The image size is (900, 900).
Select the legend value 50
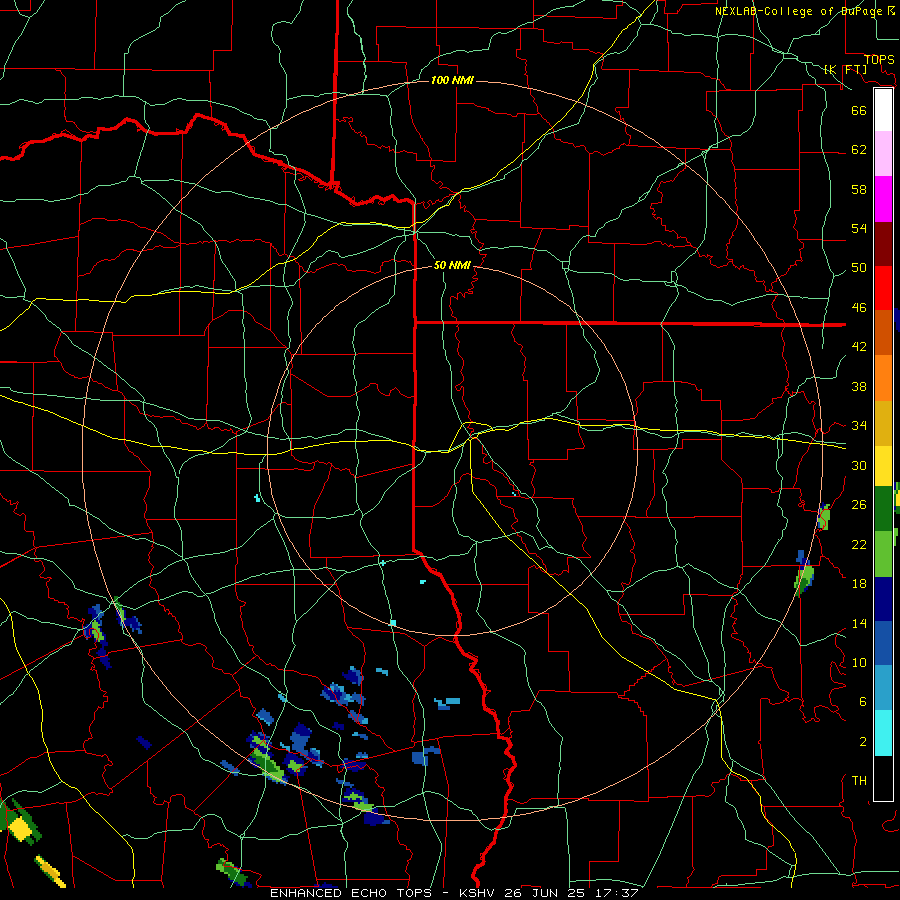point(859,268)
